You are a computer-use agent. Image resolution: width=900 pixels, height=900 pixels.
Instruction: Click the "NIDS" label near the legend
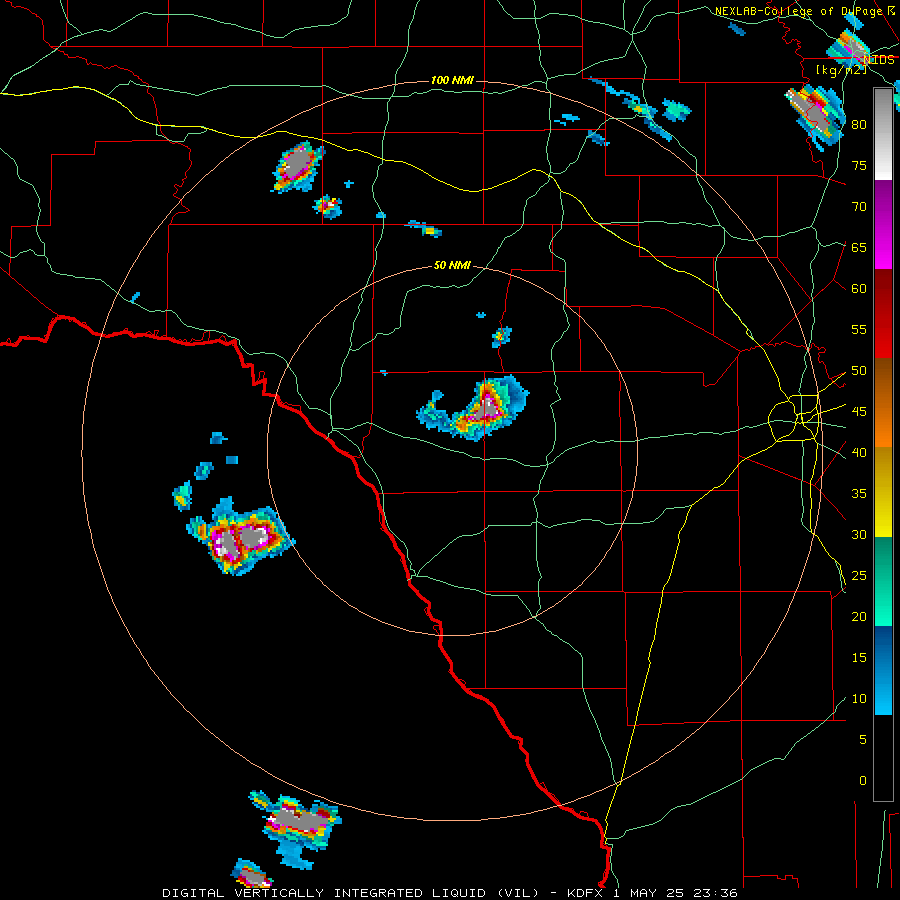pyautogui.click(x=879, y=59)
